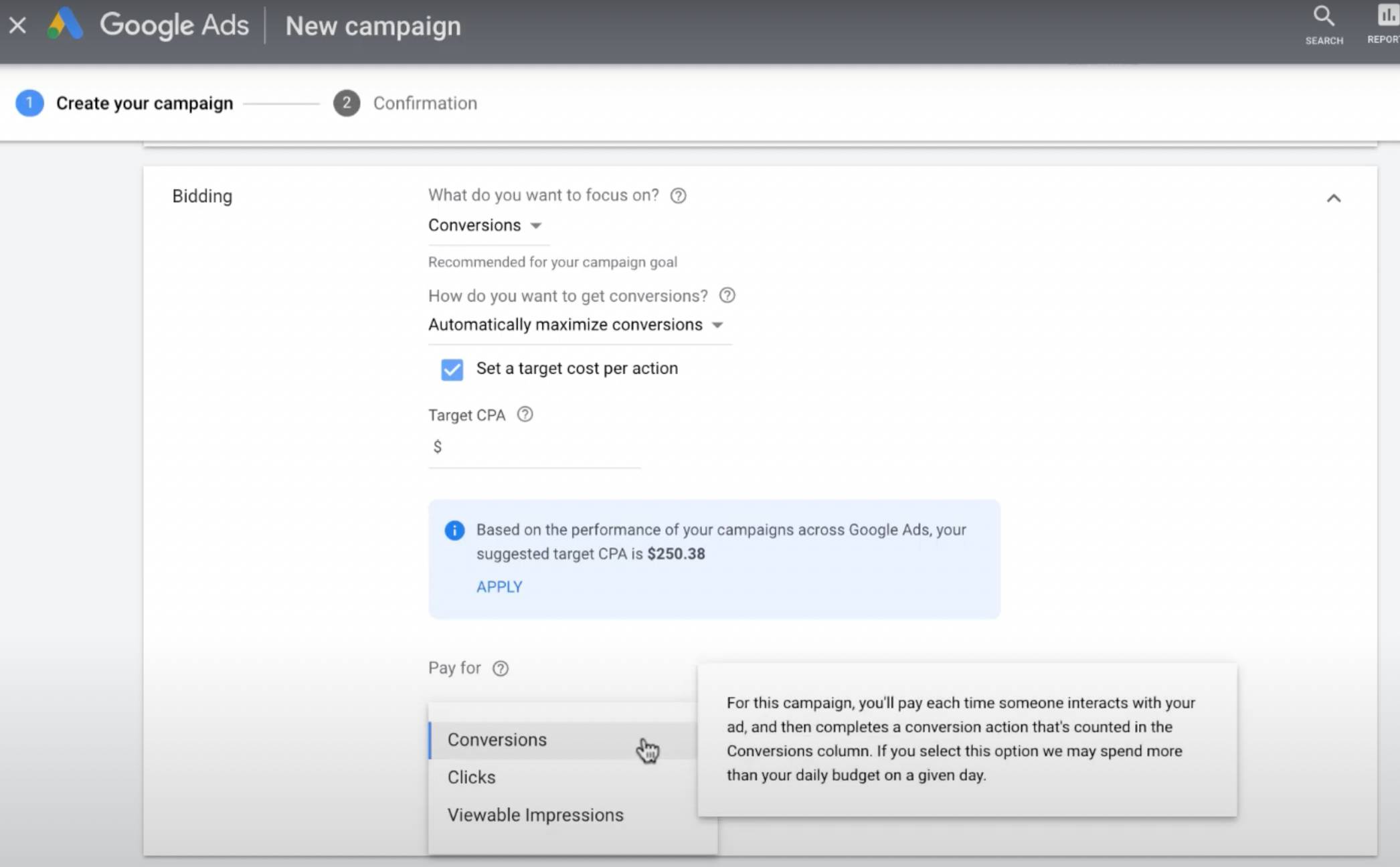Click the Pay for help icon
Screen dimensions: 1400x867
501,668
